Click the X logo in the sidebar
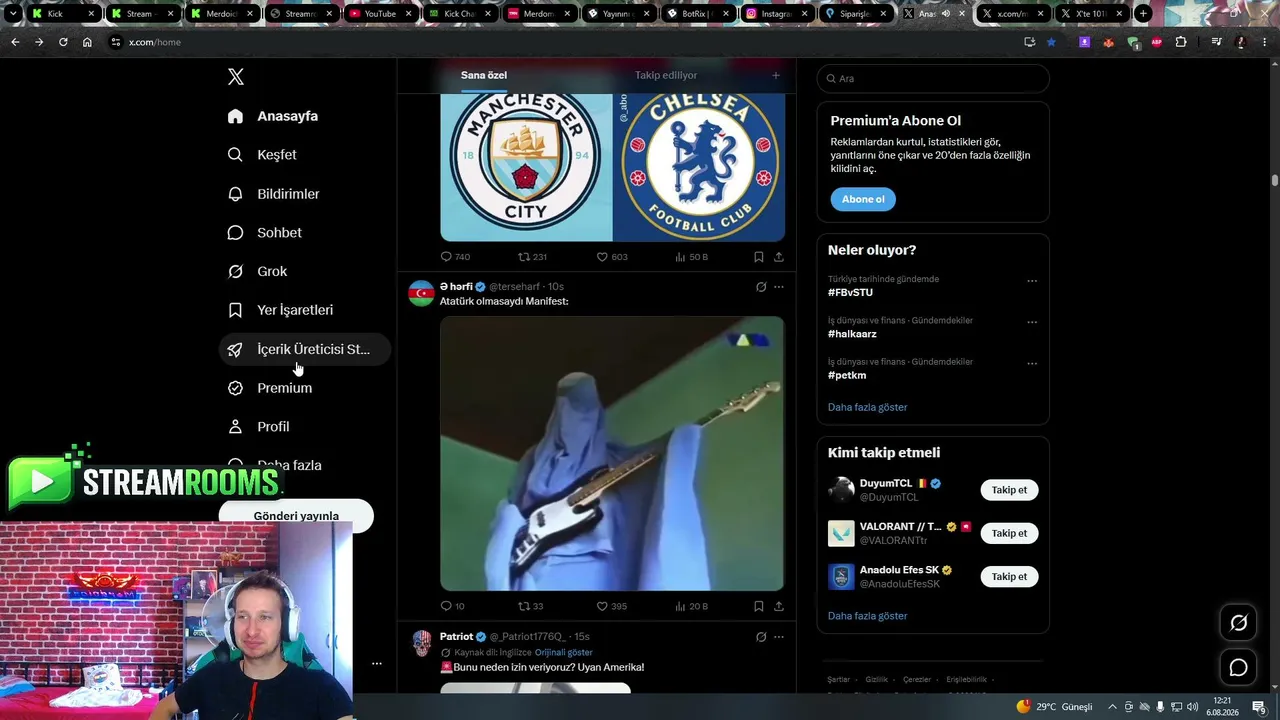Viewport: 1280px width, 720px height. pos(236,77)
